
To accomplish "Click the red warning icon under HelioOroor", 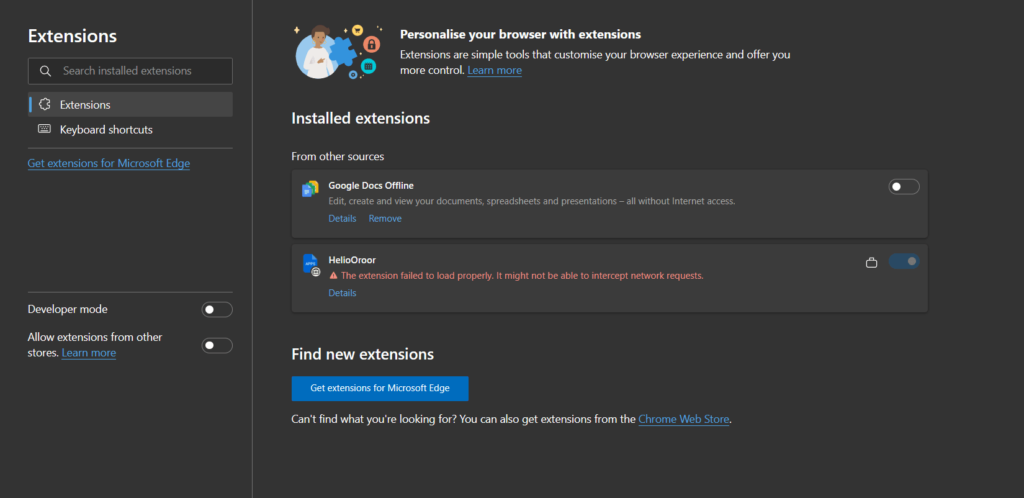I will click(x=333, y=275).
